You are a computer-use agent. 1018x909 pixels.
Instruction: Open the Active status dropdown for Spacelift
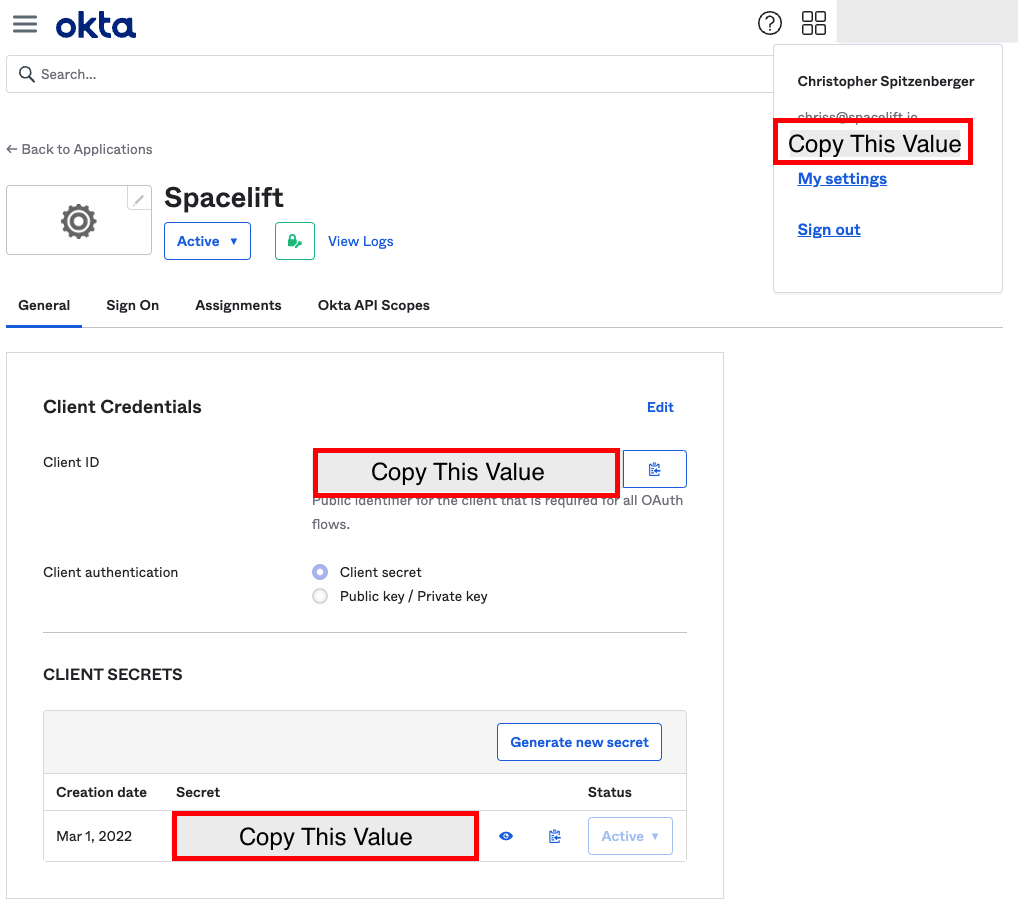(x=207, y=240)
